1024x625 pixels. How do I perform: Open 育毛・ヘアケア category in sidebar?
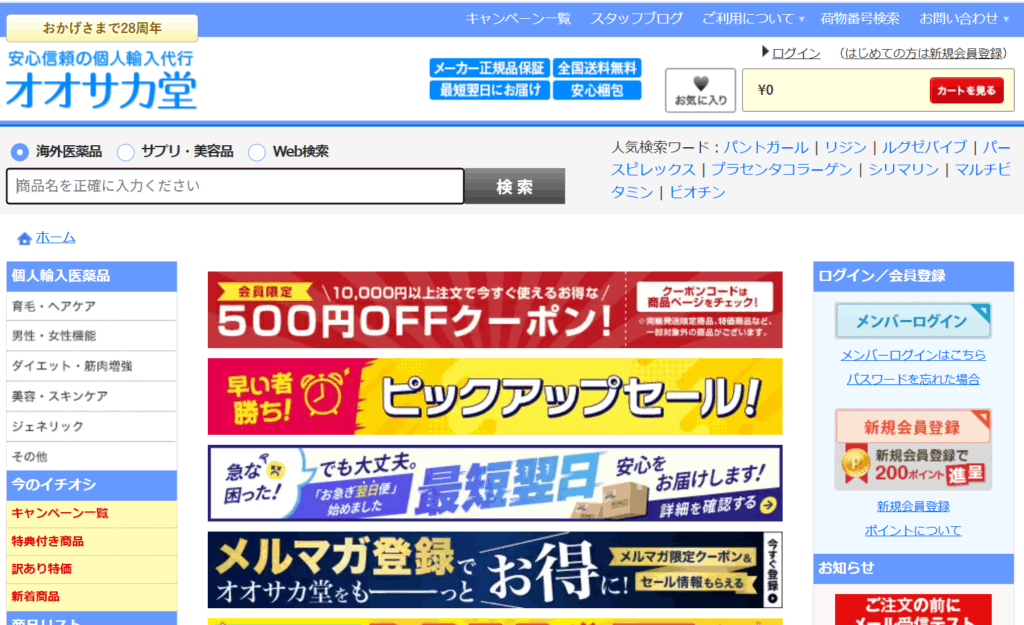(54, 306)
